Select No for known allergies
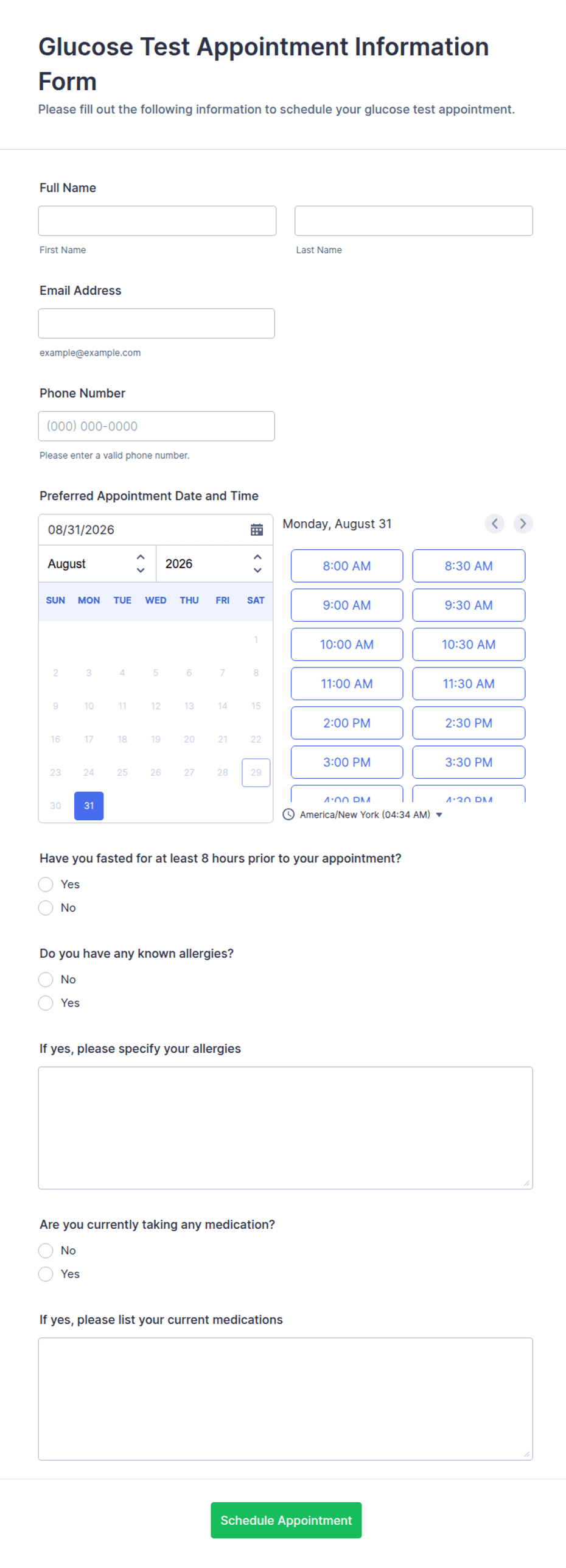The width and height of the screenshot is (566, 1568). click(x=46, y=979)
